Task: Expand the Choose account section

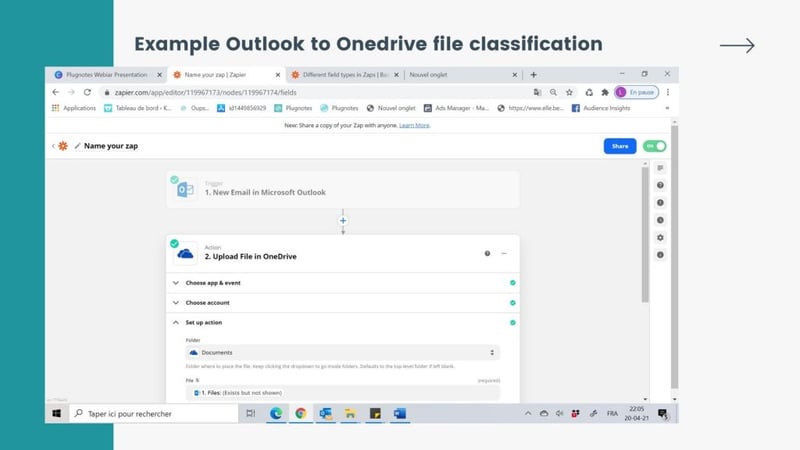Action: coord(343,303)
